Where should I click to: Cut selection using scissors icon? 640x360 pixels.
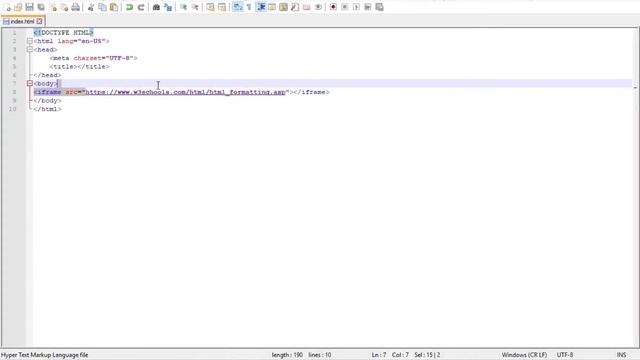(x=91, y=7)
